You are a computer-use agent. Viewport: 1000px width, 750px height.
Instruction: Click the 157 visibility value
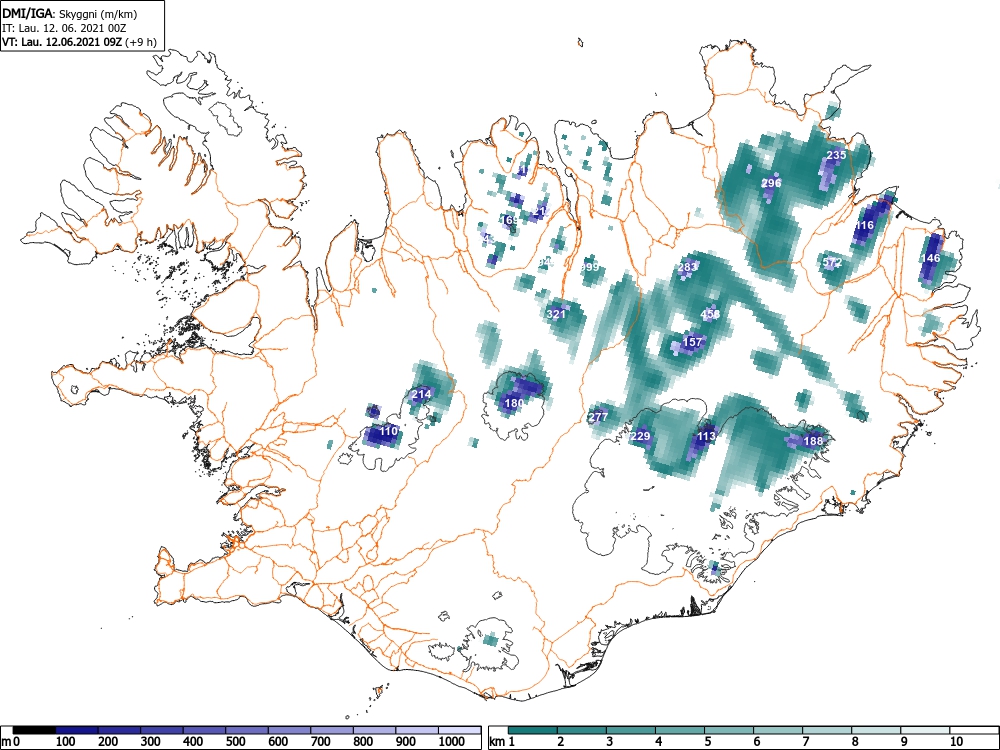coord(692,342)
